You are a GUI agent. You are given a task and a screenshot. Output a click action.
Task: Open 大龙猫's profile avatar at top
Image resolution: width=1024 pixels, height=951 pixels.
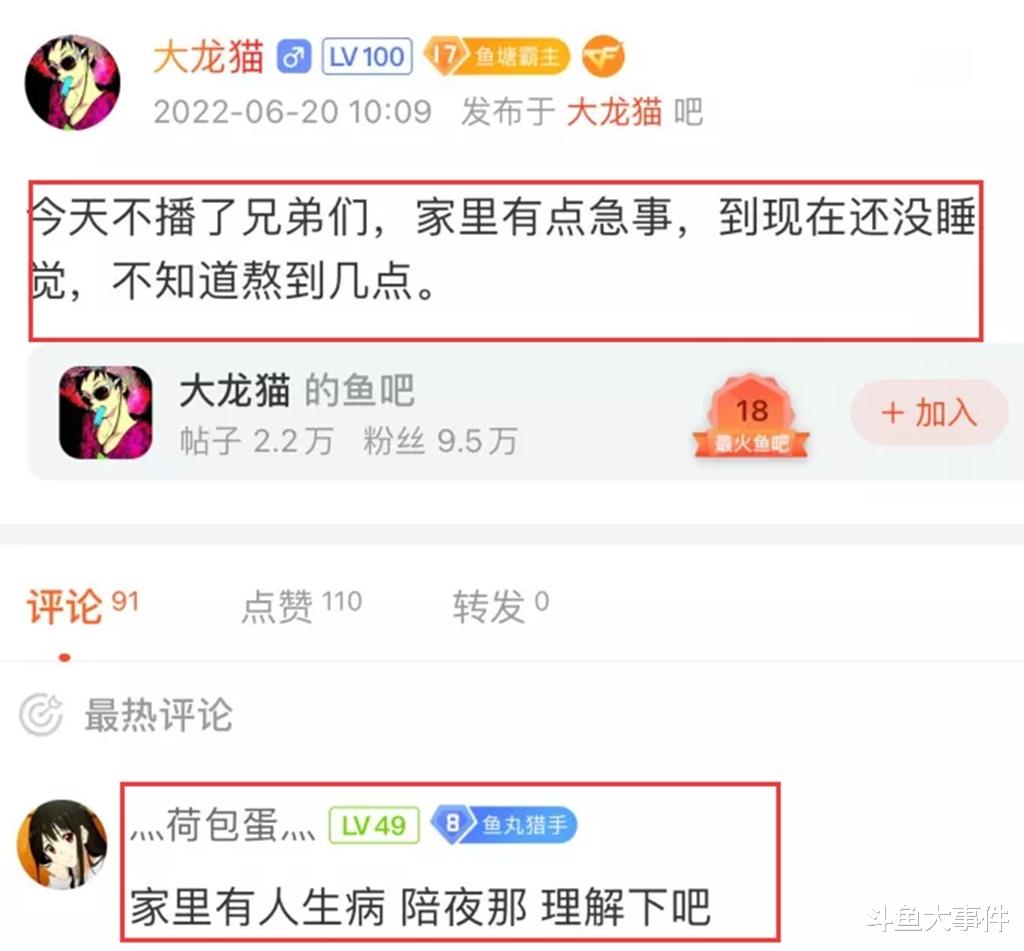(x=72, y=83)
